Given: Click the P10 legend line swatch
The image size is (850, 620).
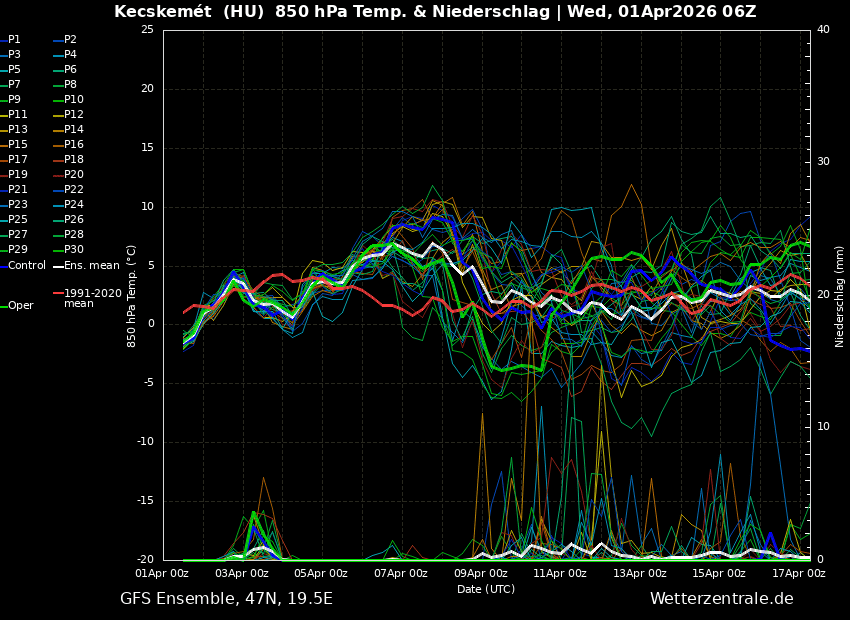Looking at the screenshot, I should pyautogui.click(x=57, y=100).
